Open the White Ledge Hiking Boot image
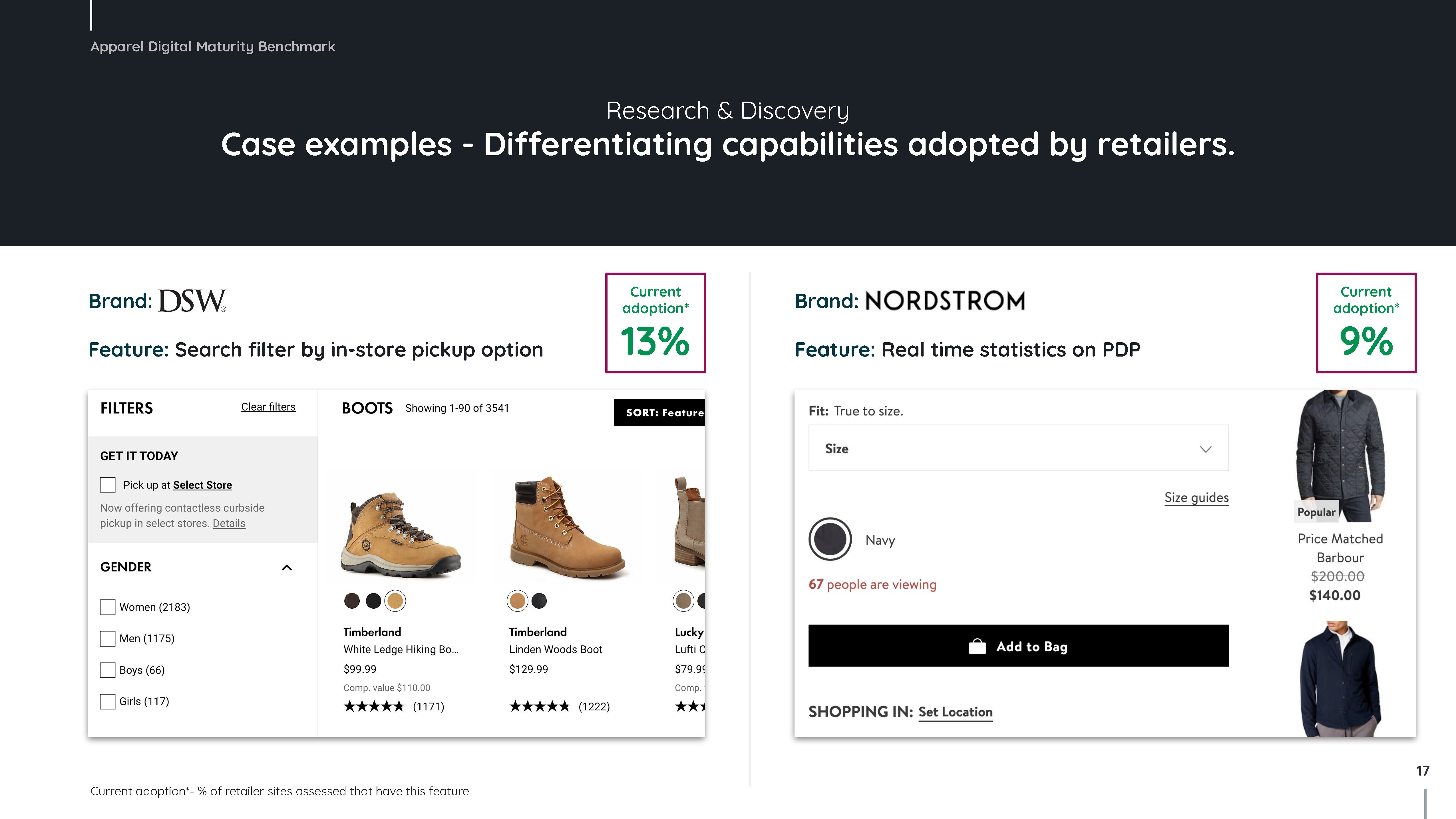The height and width of the screenshot is (819, 1456). 401,535
